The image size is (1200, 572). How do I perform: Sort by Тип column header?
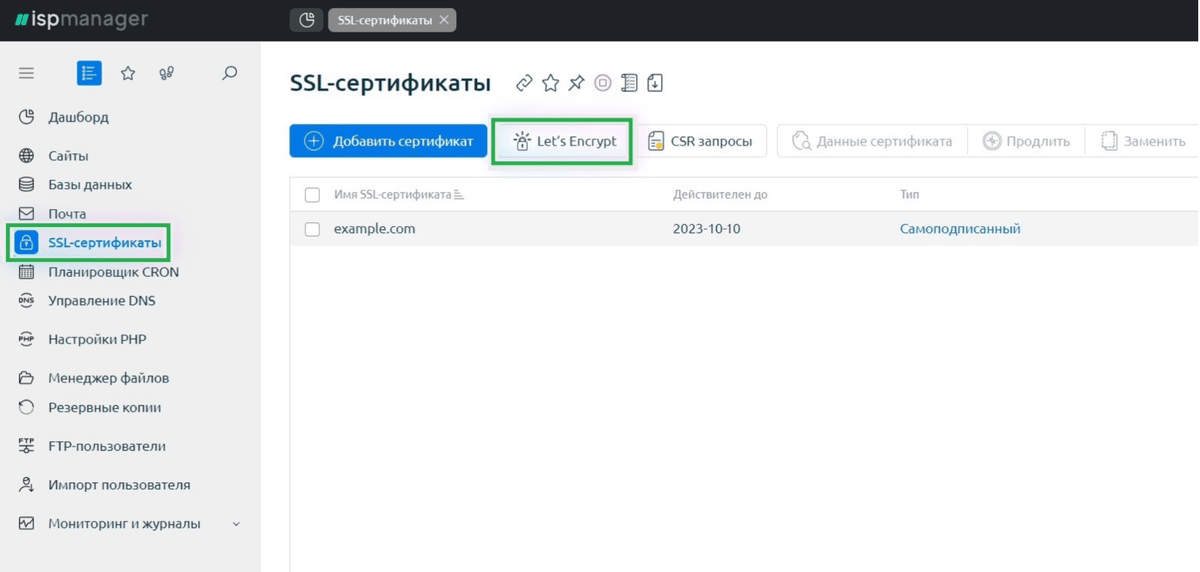click(x=909, y=195)
